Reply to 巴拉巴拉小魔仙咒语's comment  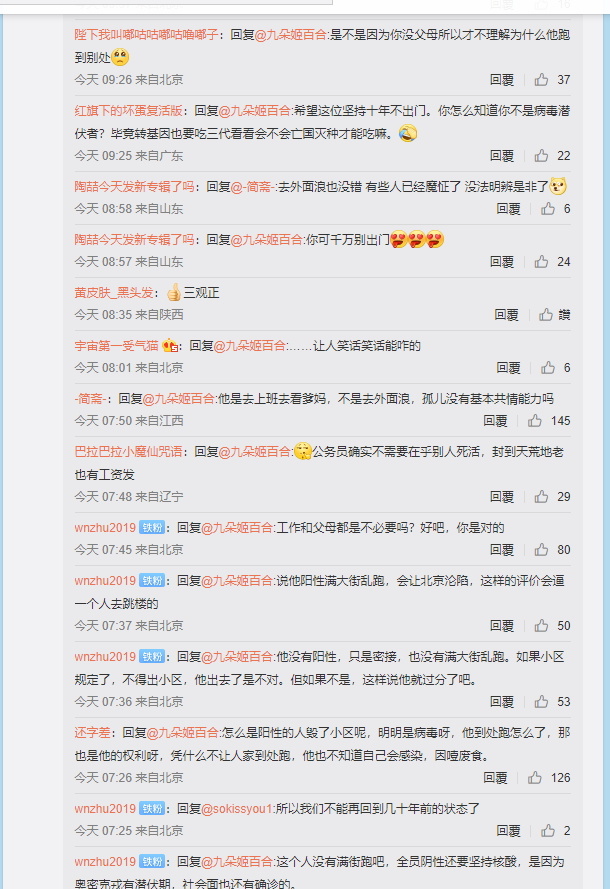pos(502,497)
